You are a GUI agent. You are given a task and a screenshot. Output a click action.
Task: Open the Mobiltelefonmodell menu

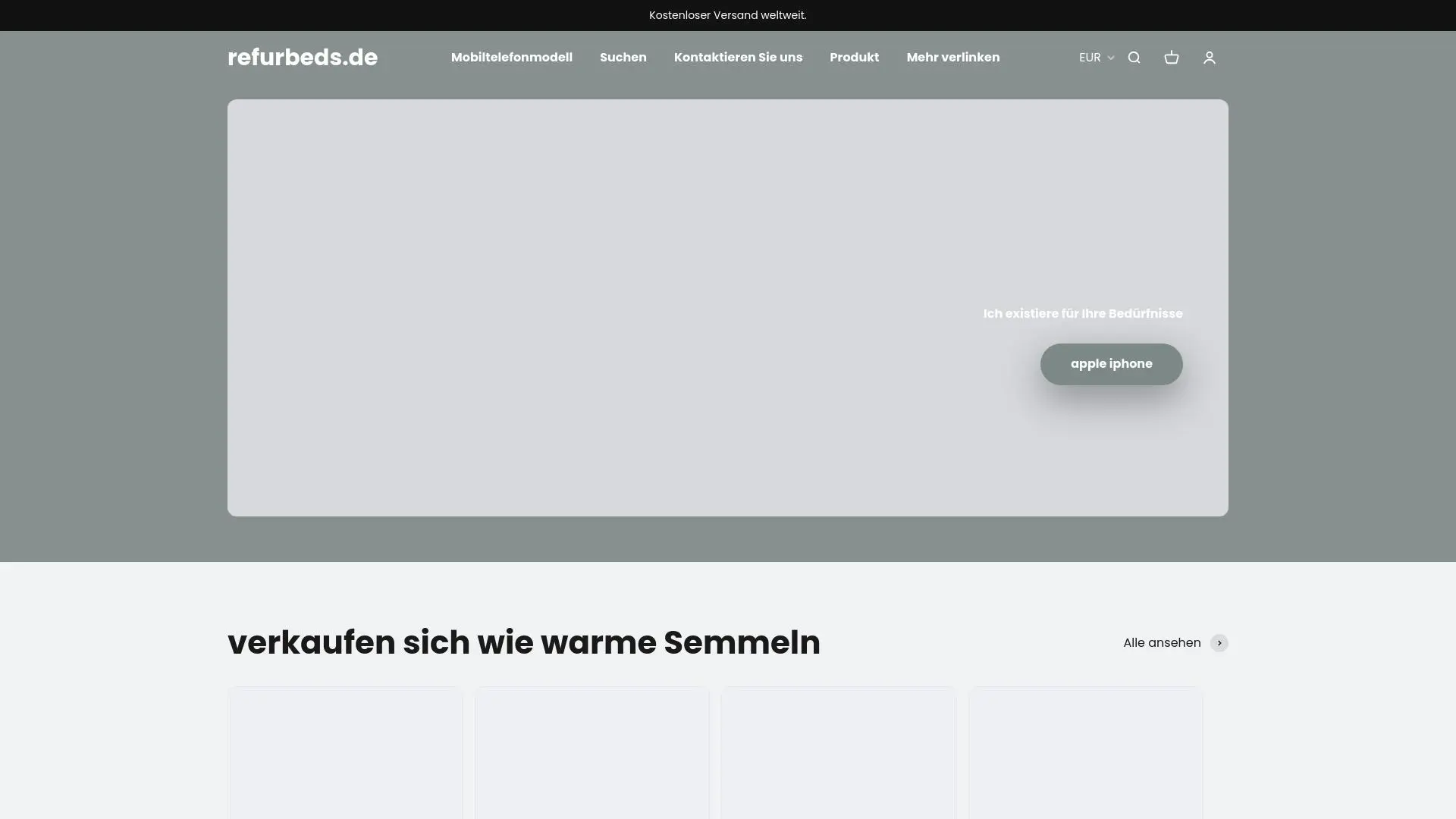tap(512, 58)
